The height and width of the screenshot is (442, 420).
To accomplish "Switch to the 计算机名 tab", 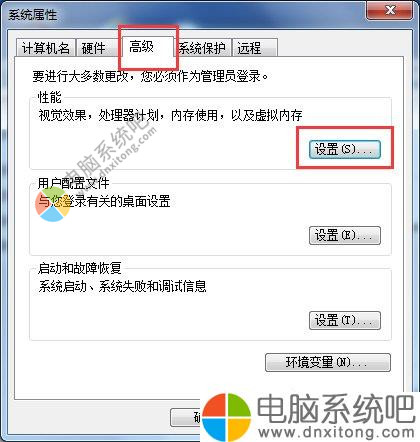I will 46,48.
